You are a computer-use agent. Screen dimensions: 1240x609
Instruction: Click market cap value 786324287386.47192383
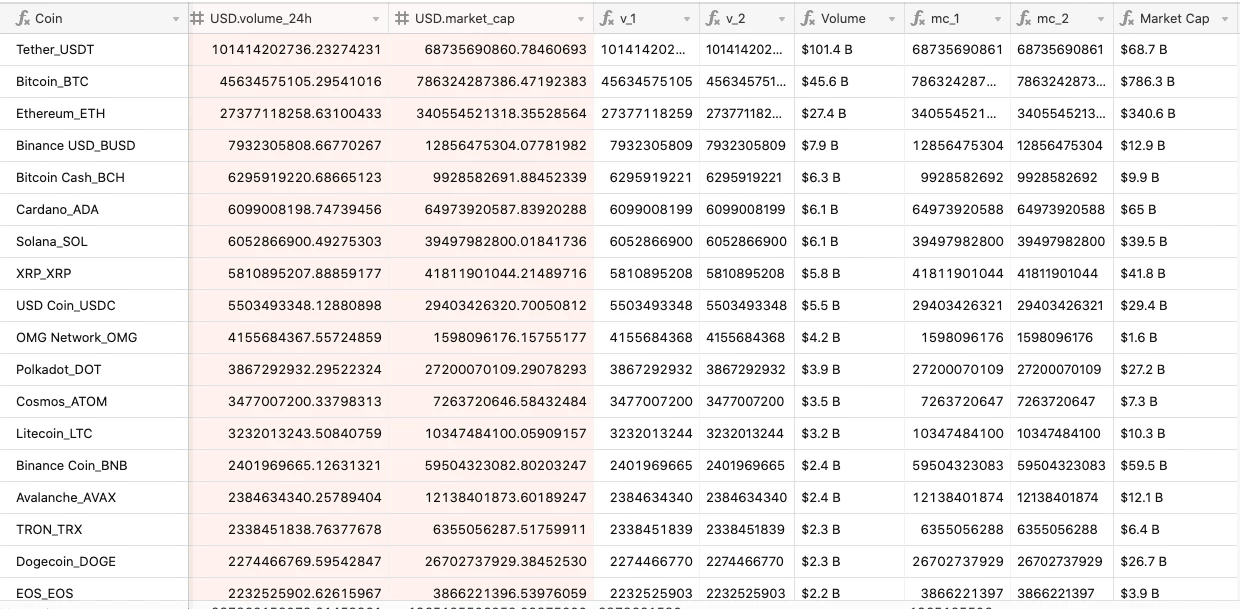501,81
